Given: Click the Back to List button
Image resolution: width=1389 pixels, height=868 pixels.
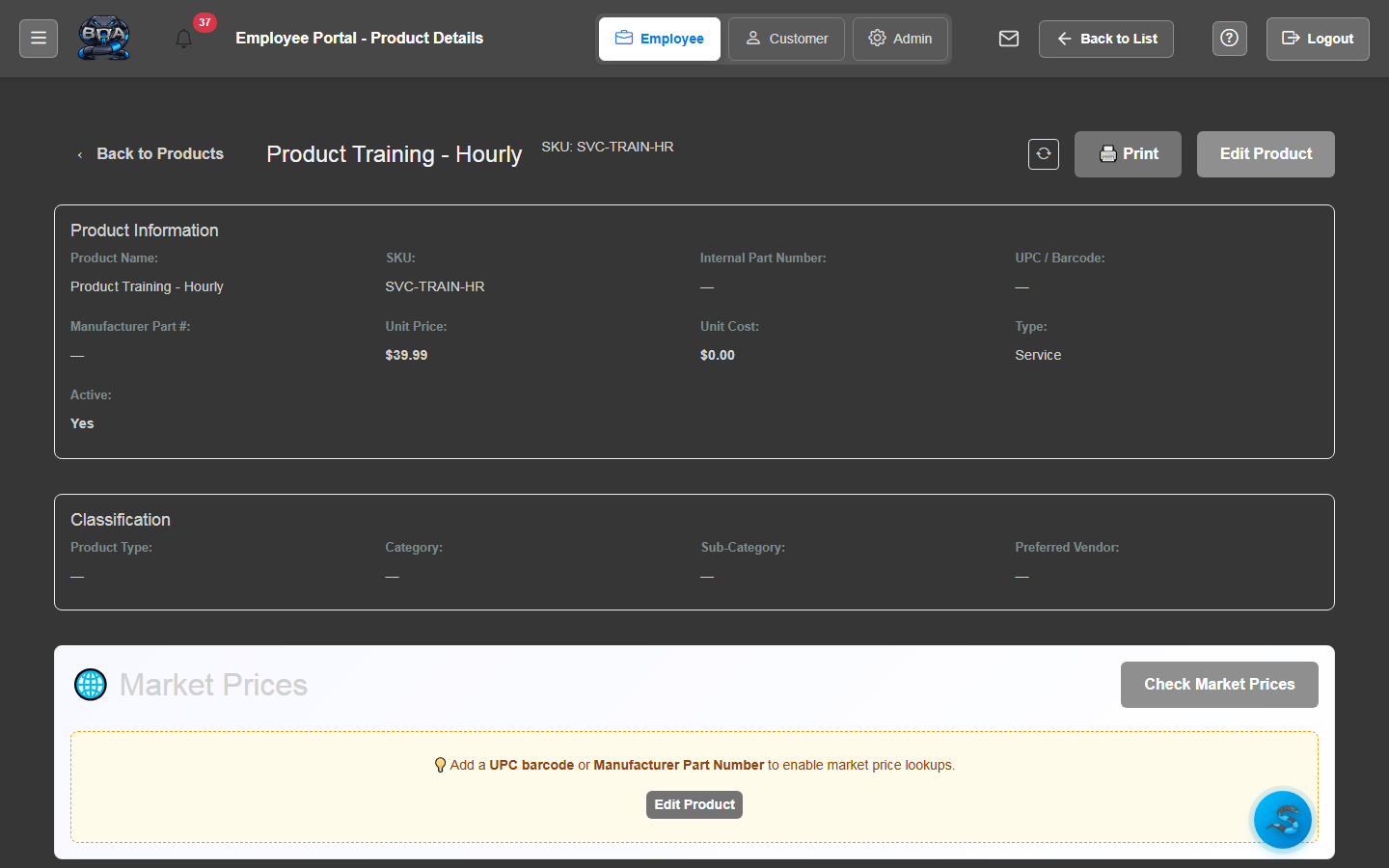Looking at the screenshot, I should coord(1105,39).
